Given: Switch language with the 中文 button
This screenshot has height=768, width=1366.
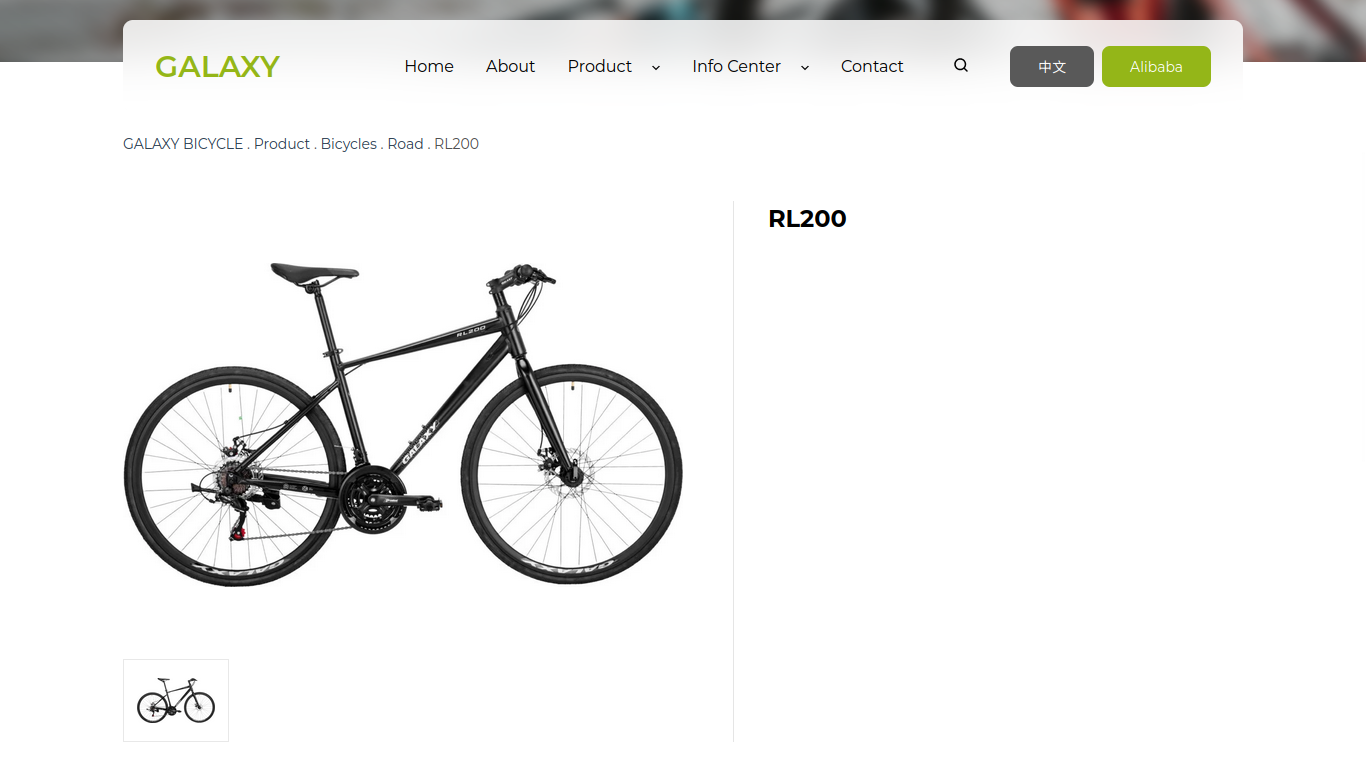Looking at the screenshot, I should click(x=1052, y=66).
